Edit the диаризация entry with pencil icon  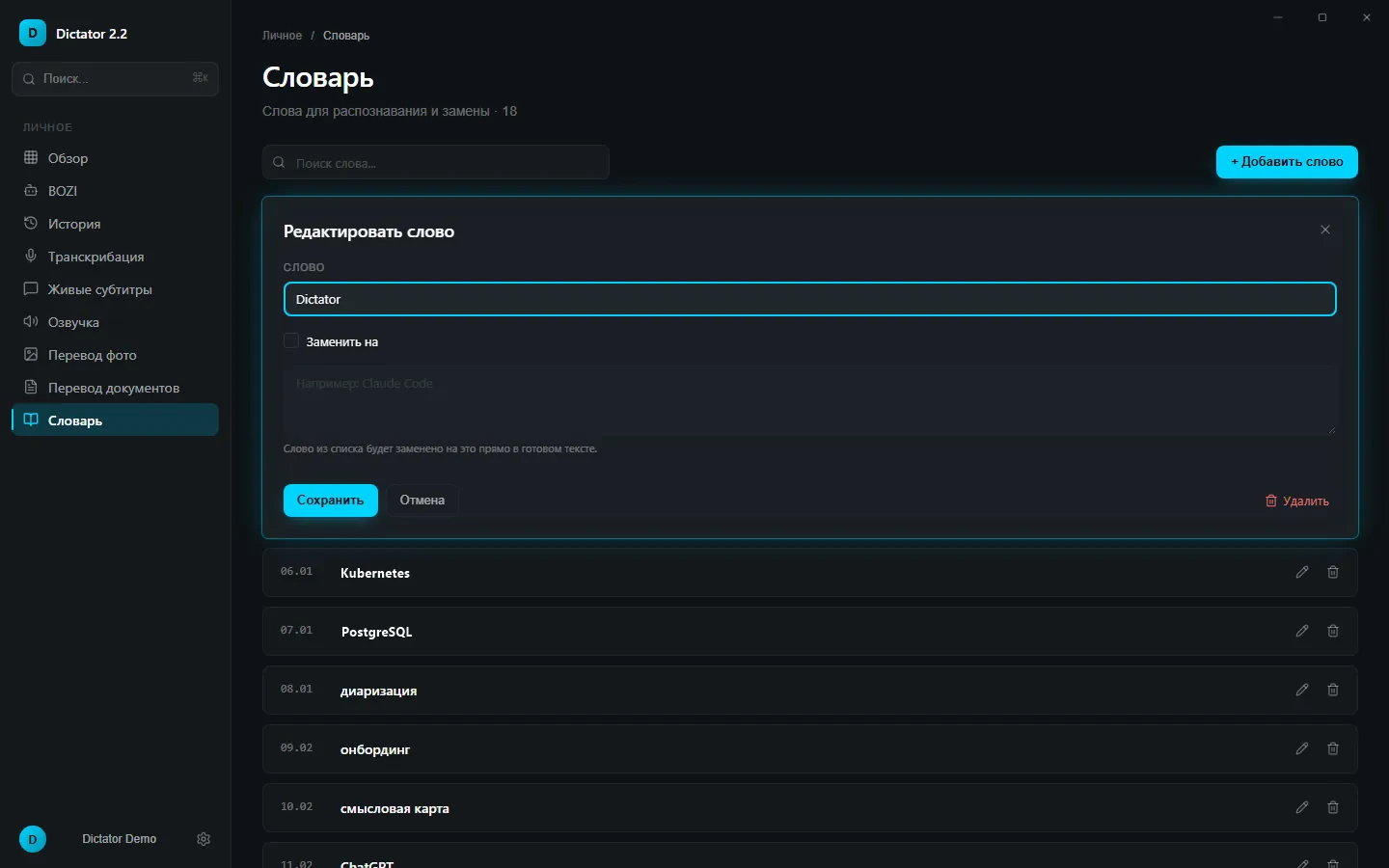pos(1302,690)
